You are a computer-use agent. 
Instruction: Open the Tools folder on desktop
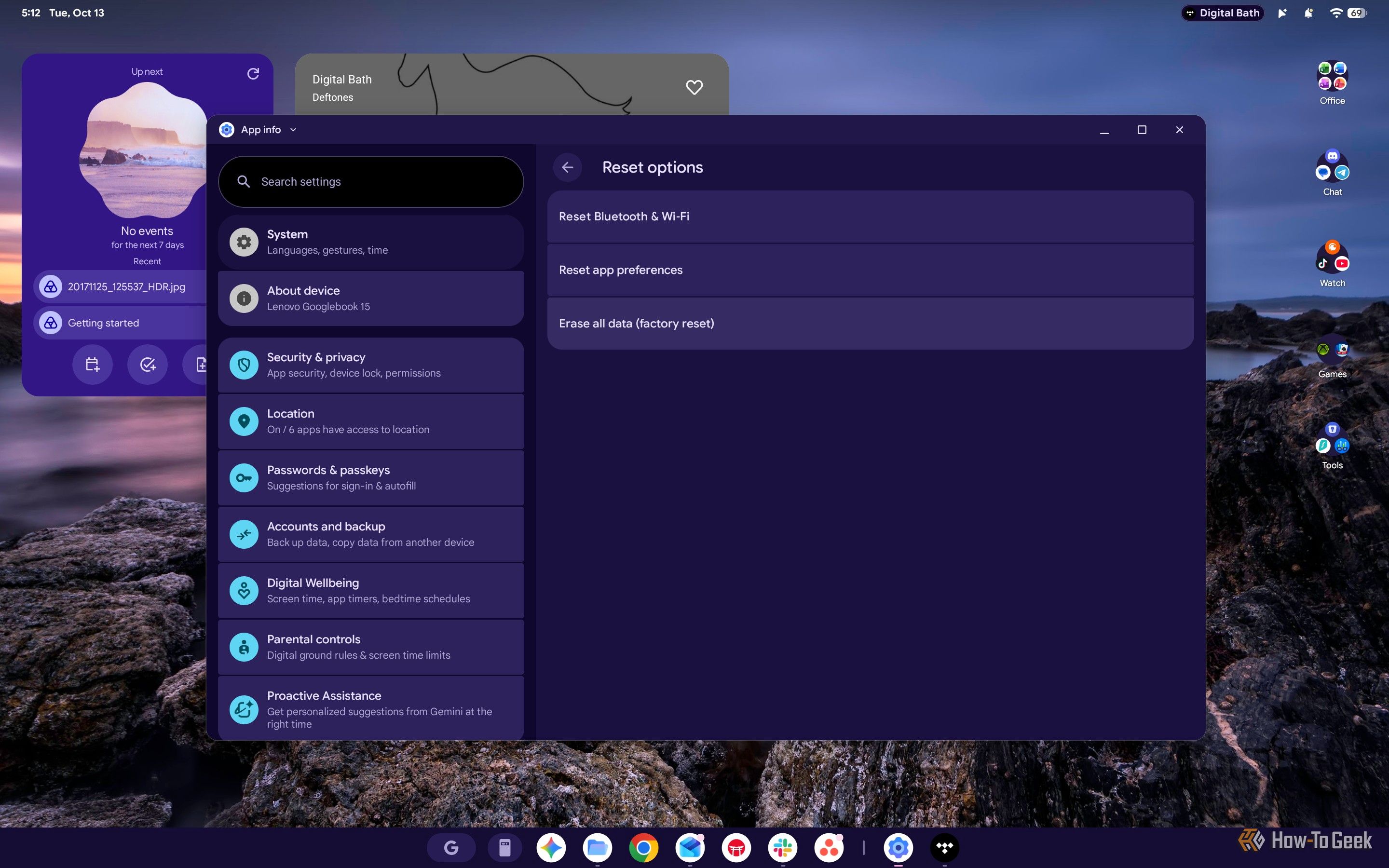(x=1332, y=447)
